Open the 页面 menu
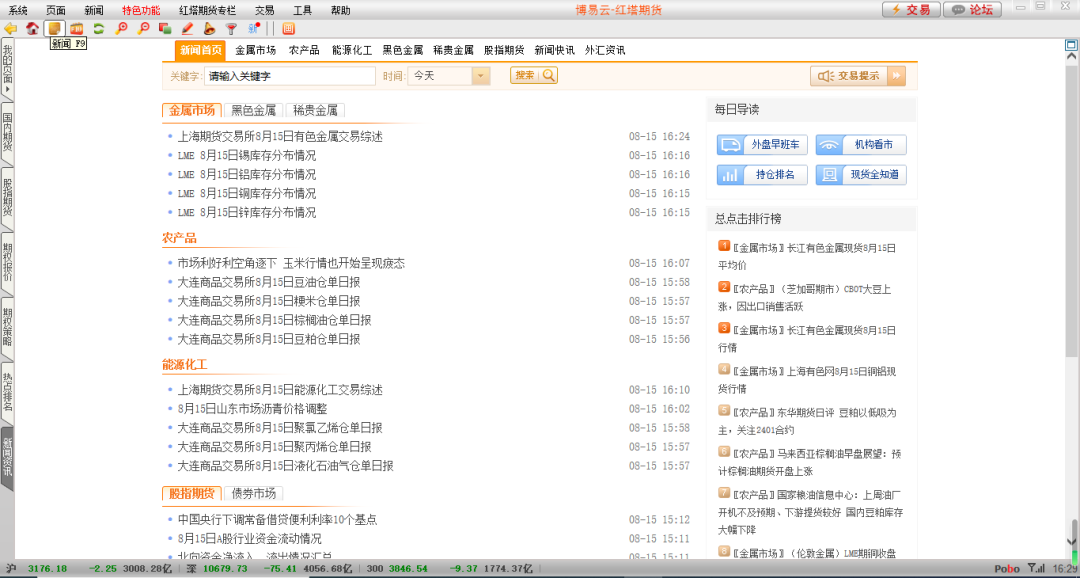Viewport: 1080px width, 578px height. pyautogui.click(x=56, y=10)
